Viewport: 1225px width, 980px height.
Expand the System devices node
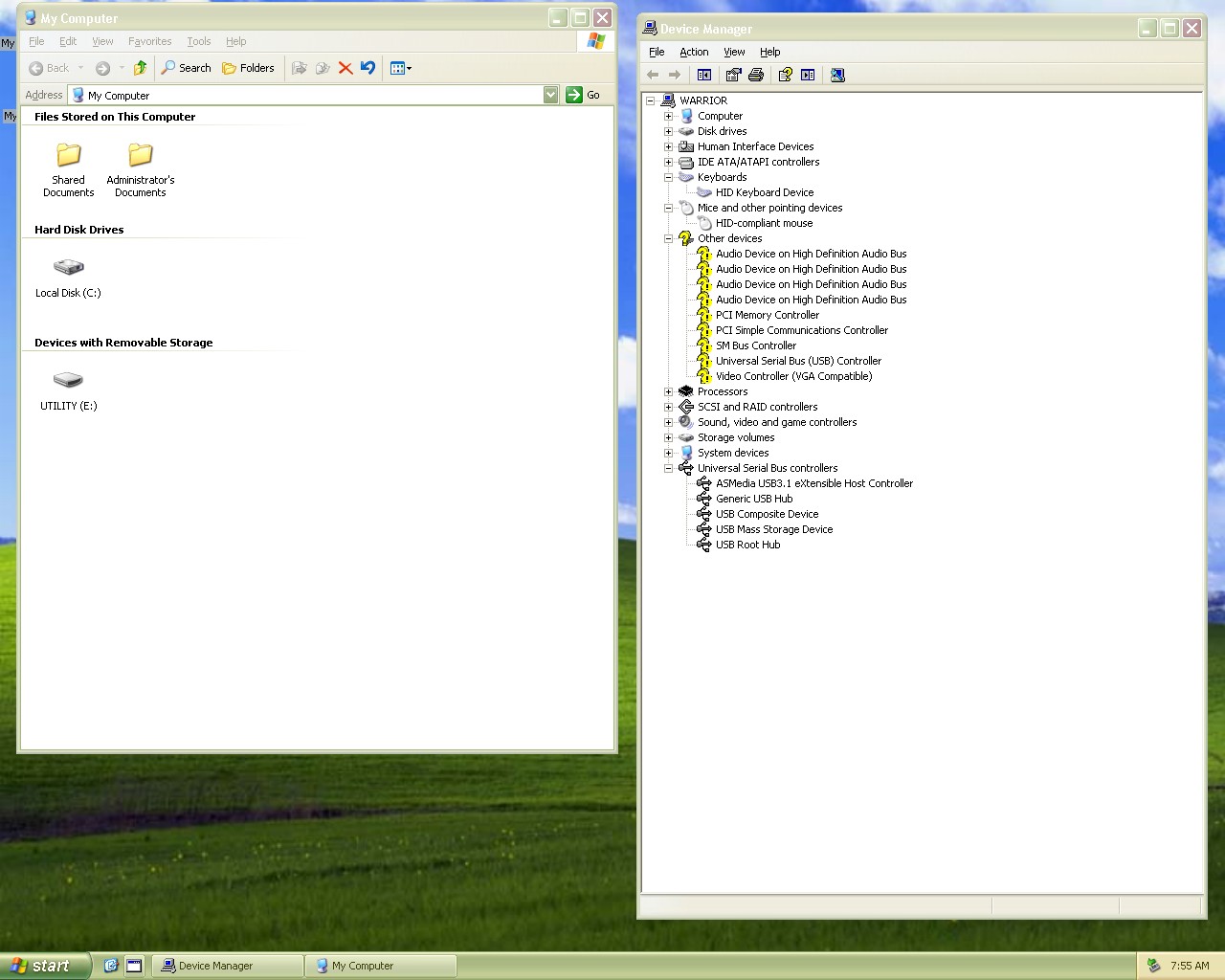click(x=669, y=453)
